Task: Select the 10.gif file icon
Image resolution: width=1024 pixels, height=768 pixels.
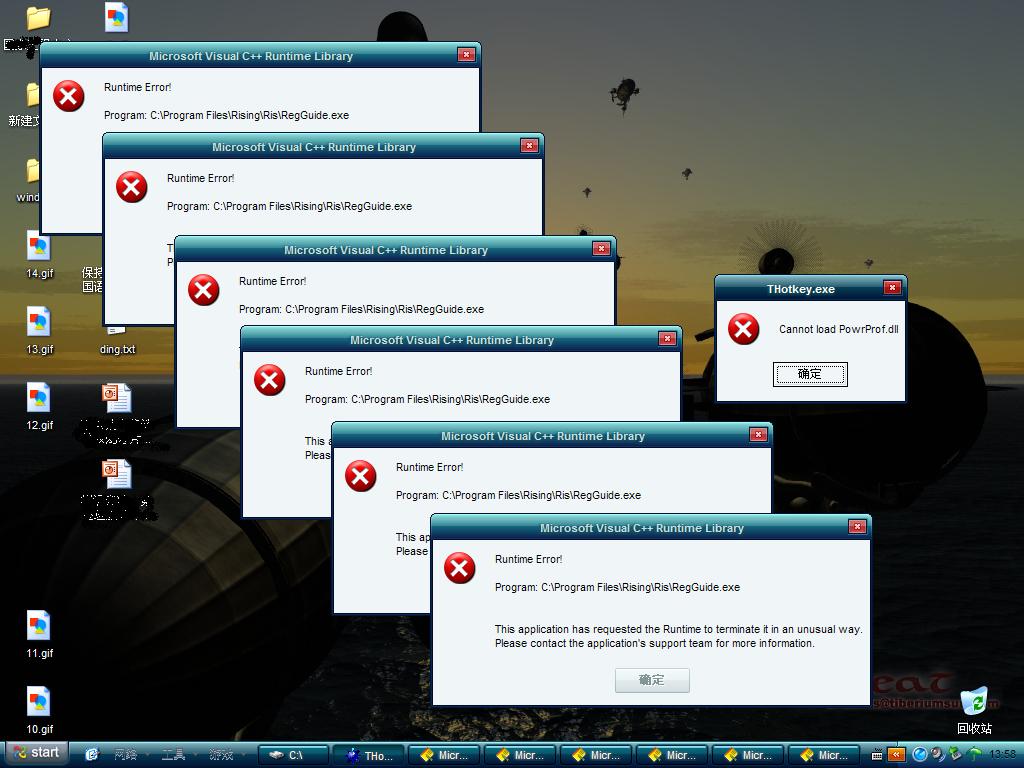Action: tap(39, 711)
